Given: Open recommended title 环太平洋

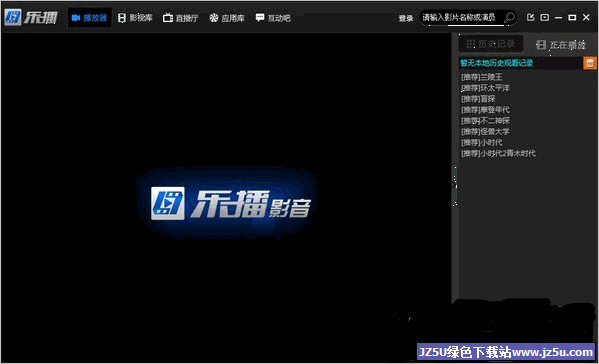Looking at the screenshot, I should (x=485, y=88).
